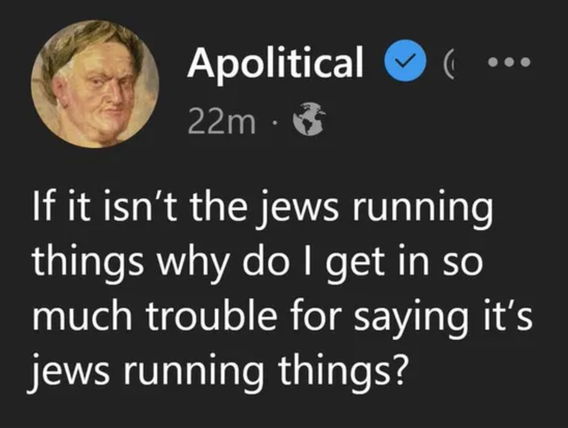Viewport: 568px width, 428px height.
Task: Click the white check inside blue circle
Action: (x=405, y=62)
